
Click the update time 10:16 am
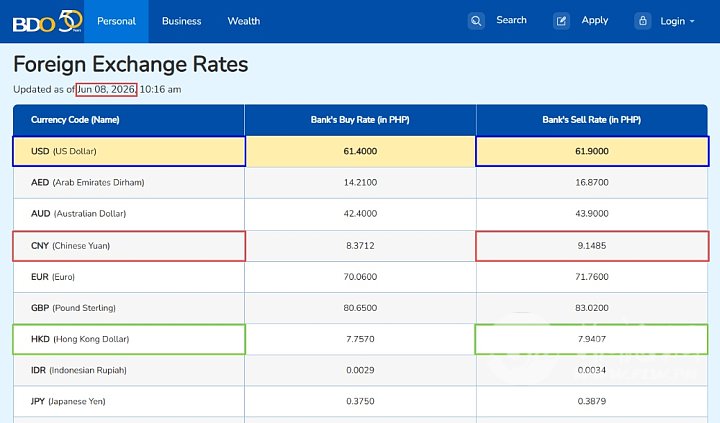[x=160, y=89]
